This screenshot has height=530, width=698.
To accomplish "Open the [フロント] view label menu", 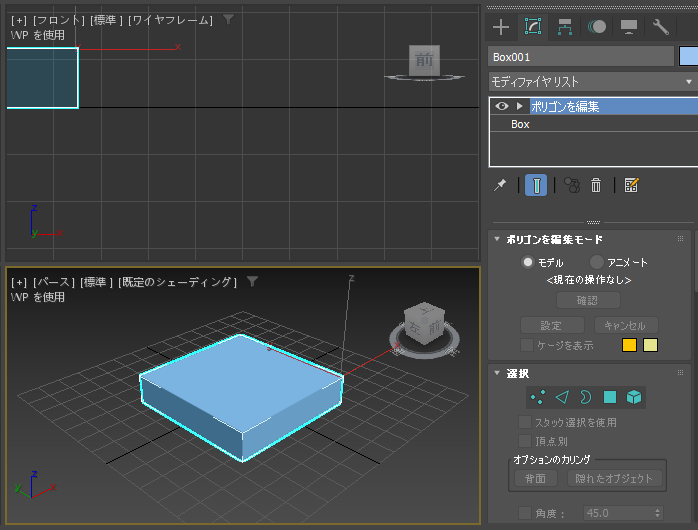I will [x=58, y=20].
